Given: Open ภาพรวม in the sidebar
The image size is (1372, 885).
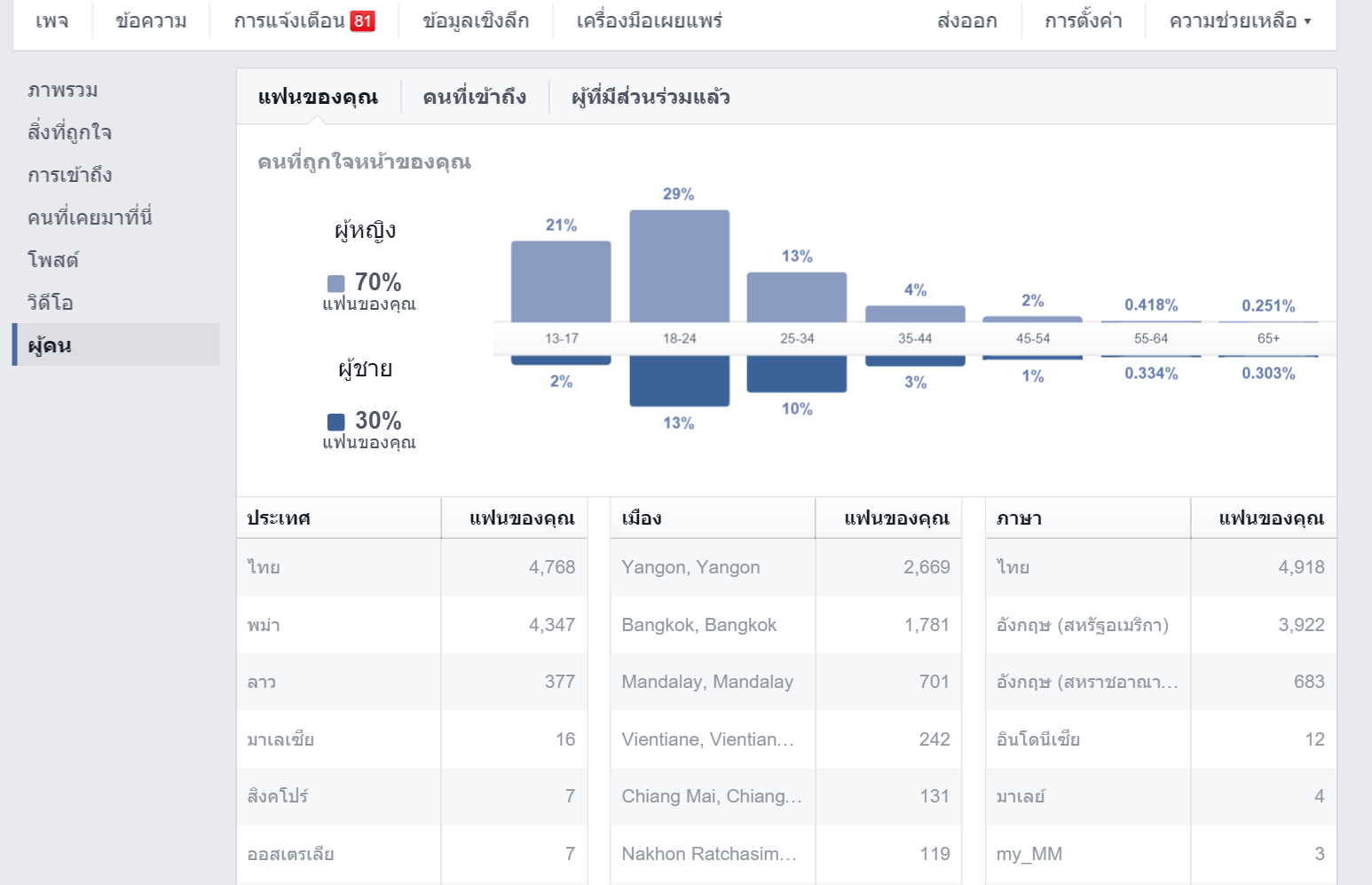Looking at the screenshot, I should click(63, 90).
